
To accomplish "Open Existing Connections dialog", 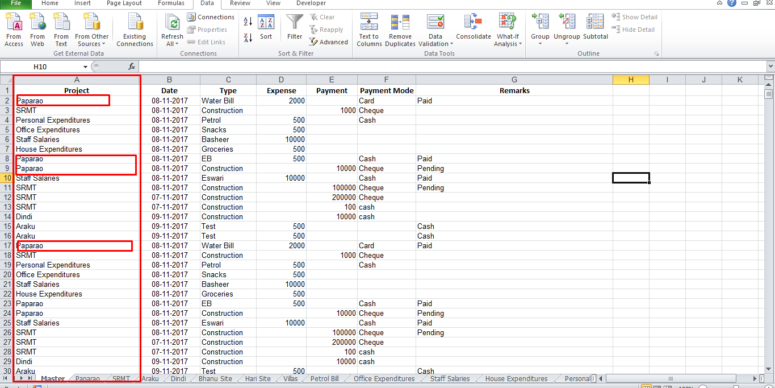I will coord(135,30).
